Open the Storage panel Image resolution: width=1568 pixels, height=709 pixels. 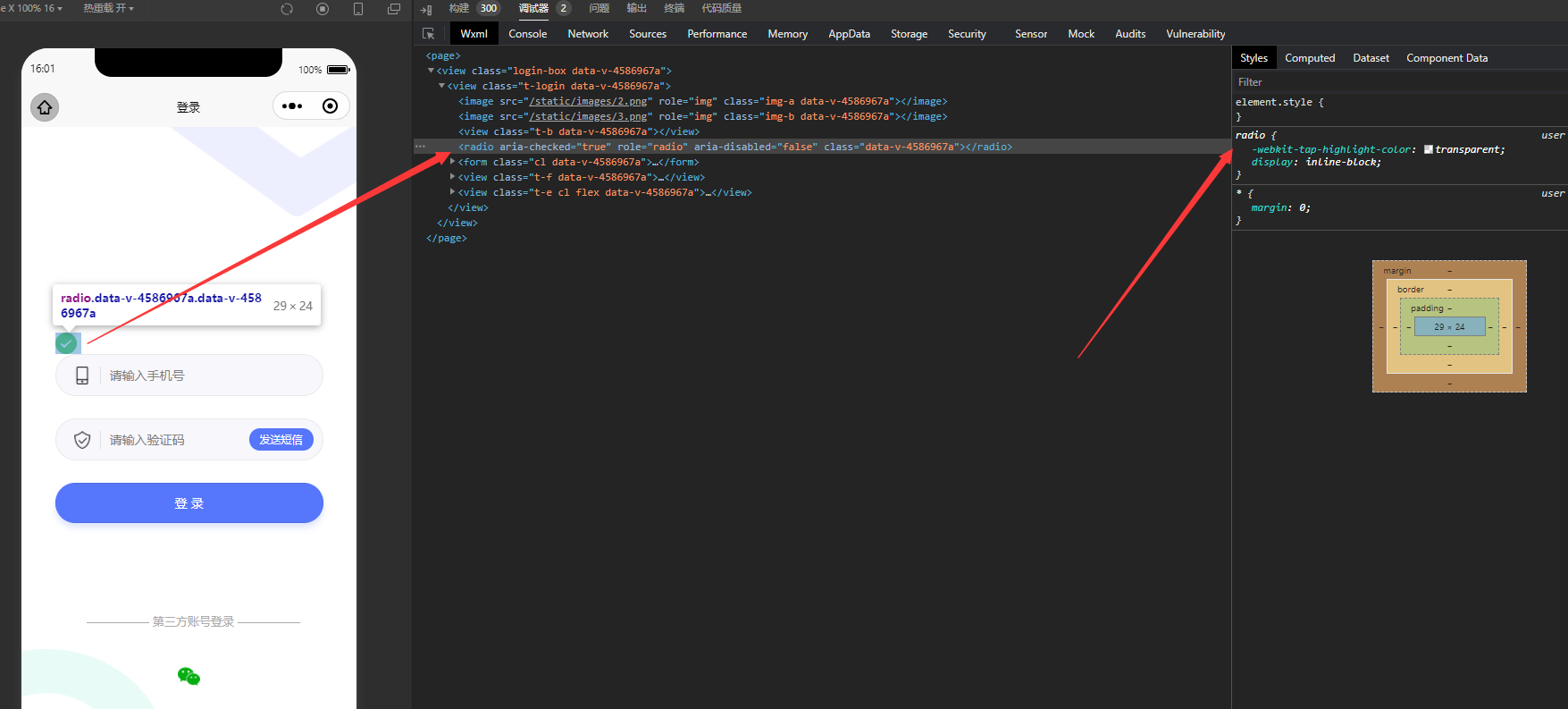coord(910,34)
